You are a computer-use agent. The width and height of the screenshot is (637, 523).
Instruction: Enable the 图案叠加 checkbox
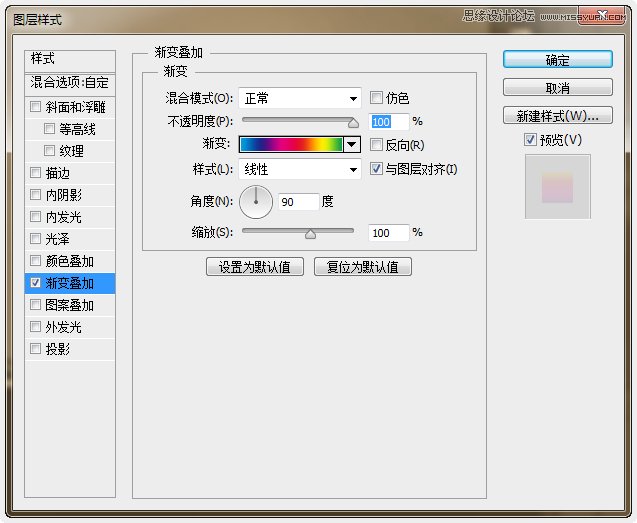(x=35, y=304)
